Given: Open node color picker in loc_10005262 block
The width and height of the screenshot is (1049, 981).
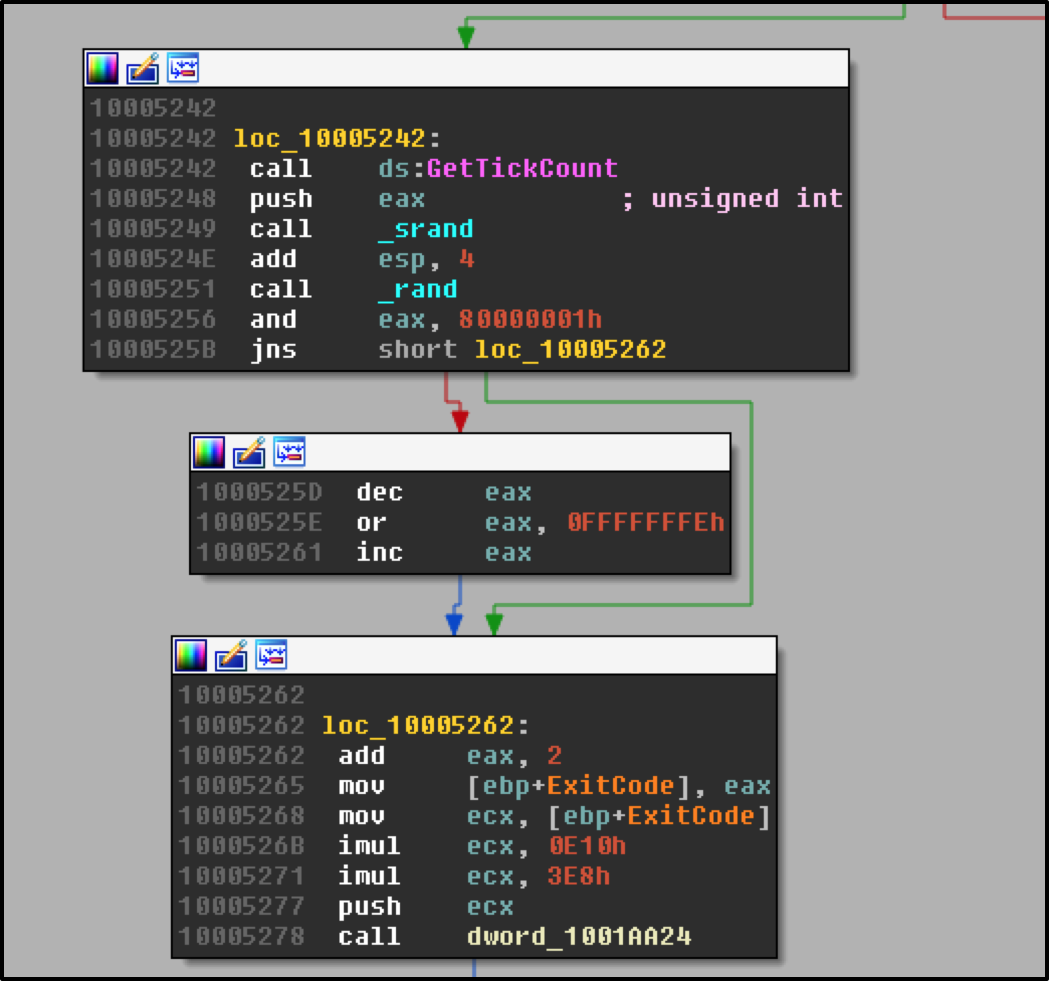Looking at the screenshot, I should coord(192,656).
